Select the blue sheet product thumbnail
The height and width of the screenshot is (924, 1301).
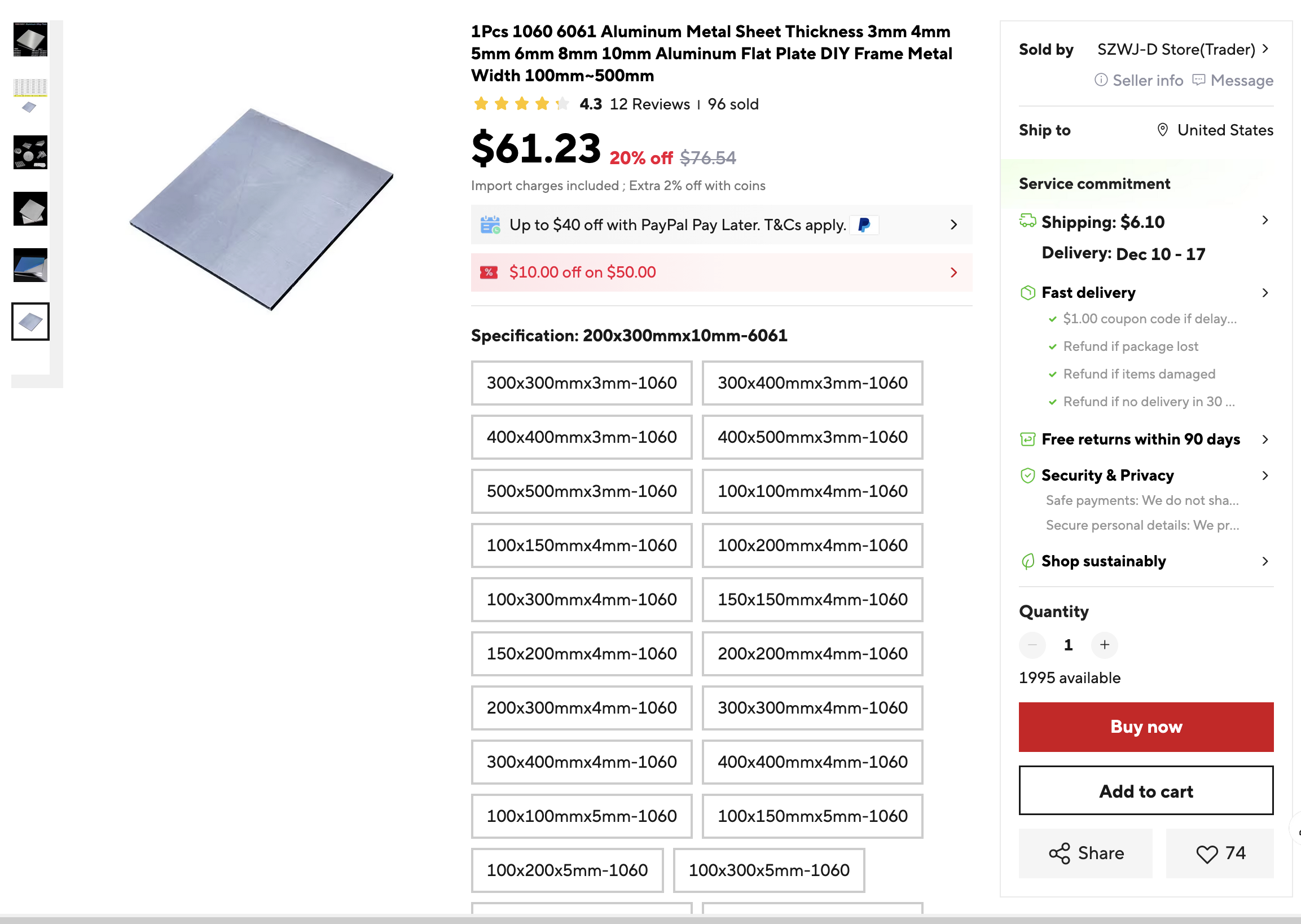click(30, 265)
